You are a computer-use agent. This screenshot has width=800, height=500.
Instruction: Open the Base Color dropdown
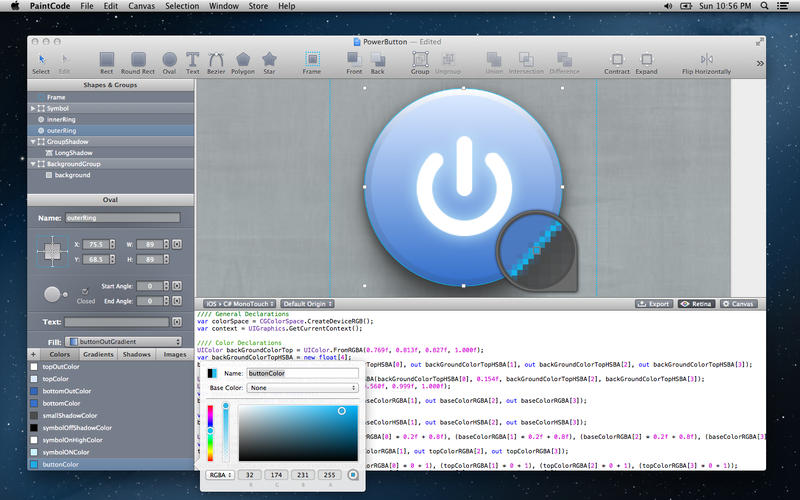tap(303, 387)
